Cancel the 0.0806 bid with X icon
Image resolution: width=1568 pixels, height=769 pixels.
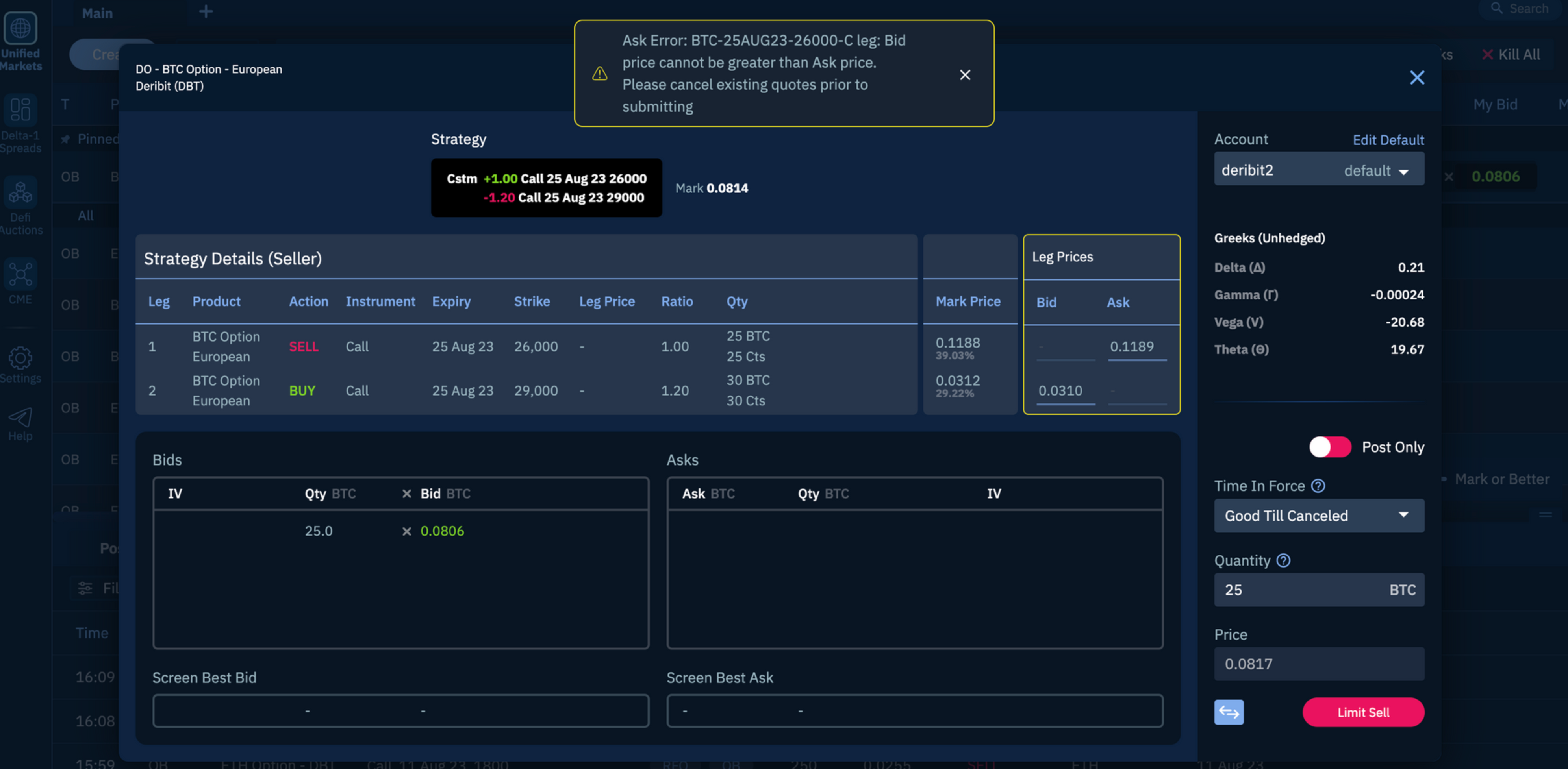click(407, 531)
